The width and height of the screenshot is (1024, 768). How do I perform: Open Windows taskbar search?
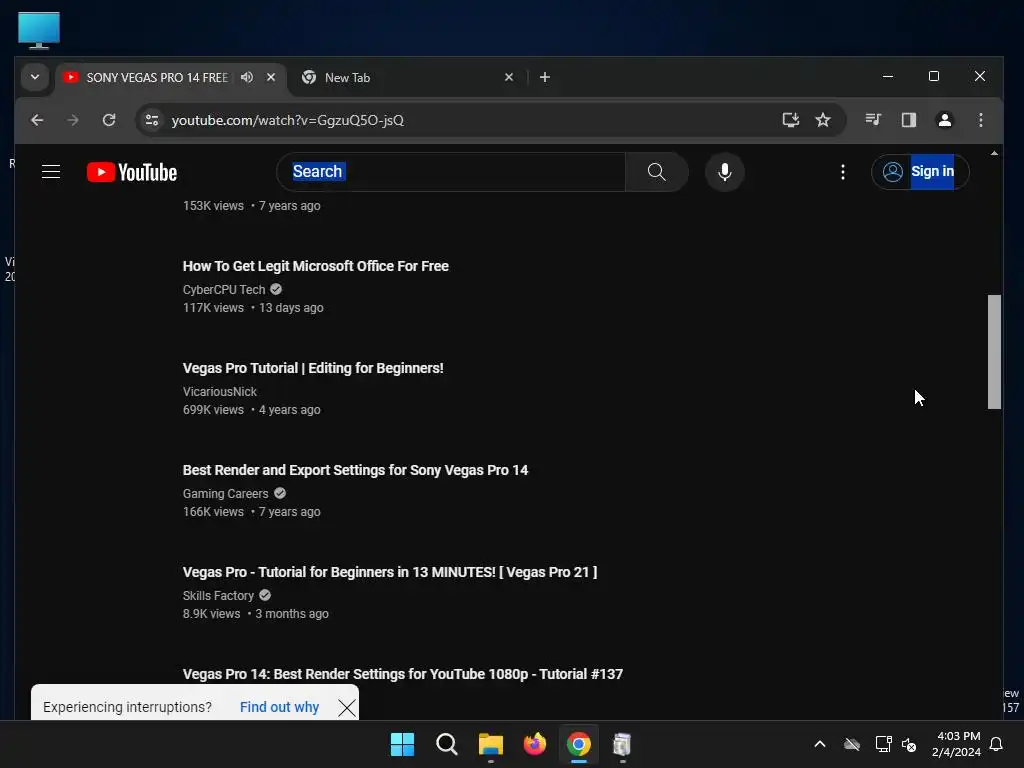(447, 744)
